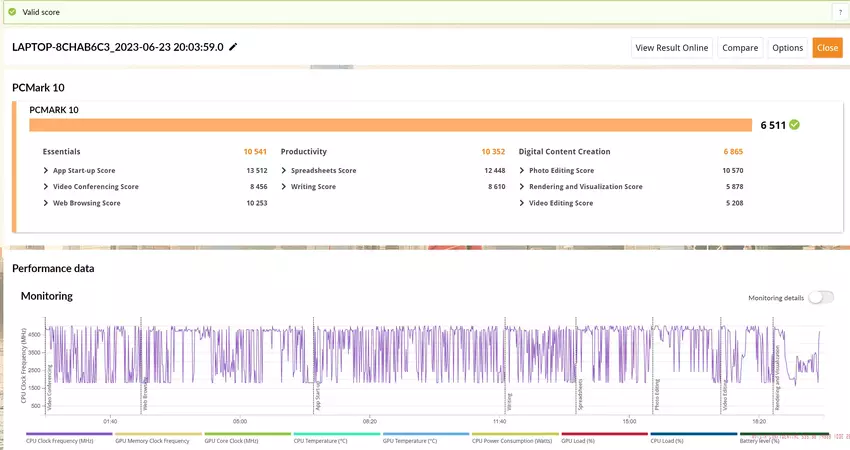This screenshot has height=450, width=850.
Task: Expand the Video Conferencing Score row
Action: coord(47,187)
